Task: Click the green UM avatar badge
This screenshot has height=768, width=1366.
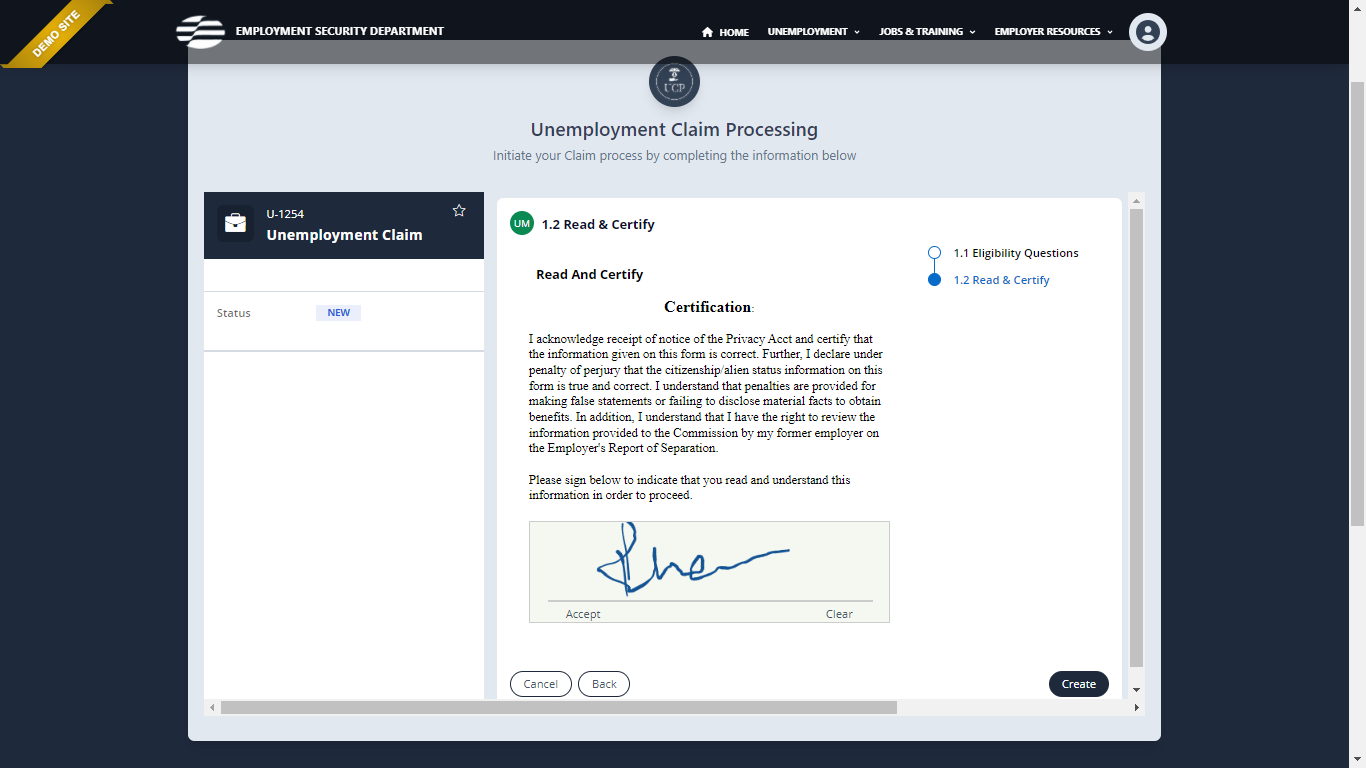Action: click(522, 224)
